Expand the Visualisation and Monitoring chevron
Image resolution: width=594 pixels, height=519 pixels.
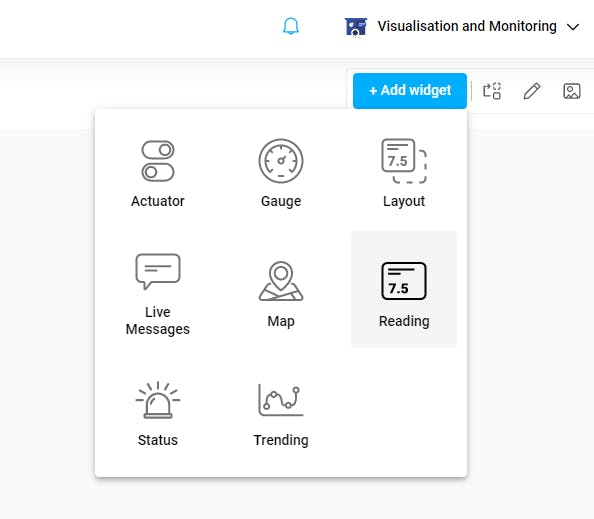573,27
